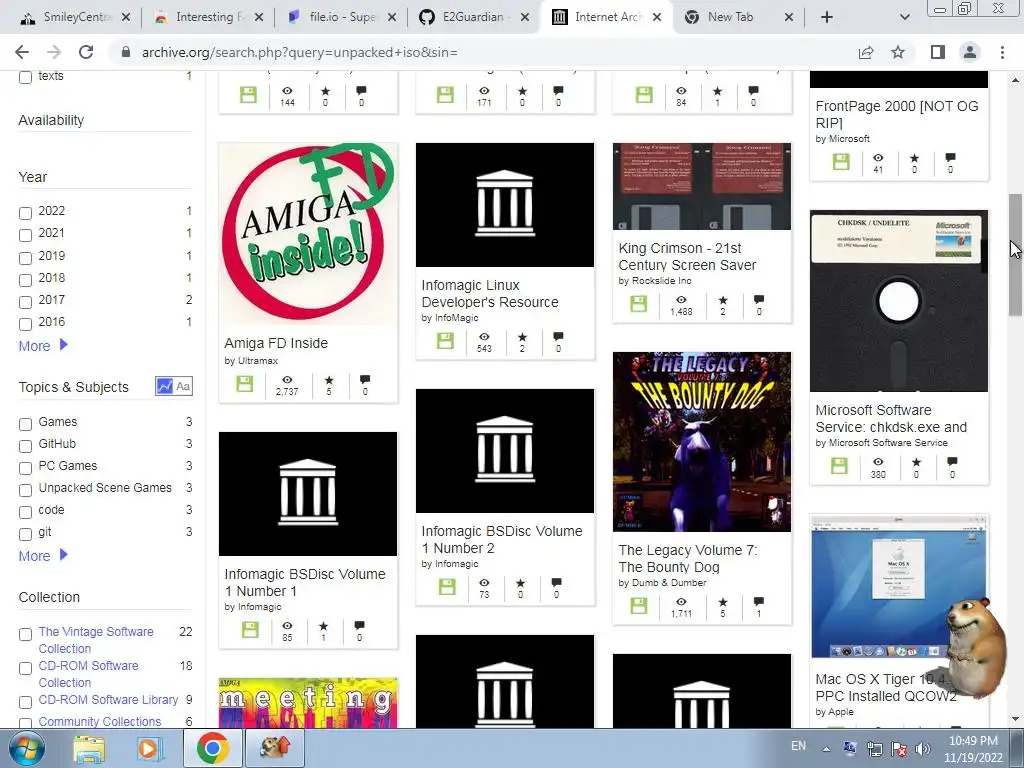1024x768 pixels.
Task: Open Amiga Inside thumbnail image
Action: [x=308, y=234]
